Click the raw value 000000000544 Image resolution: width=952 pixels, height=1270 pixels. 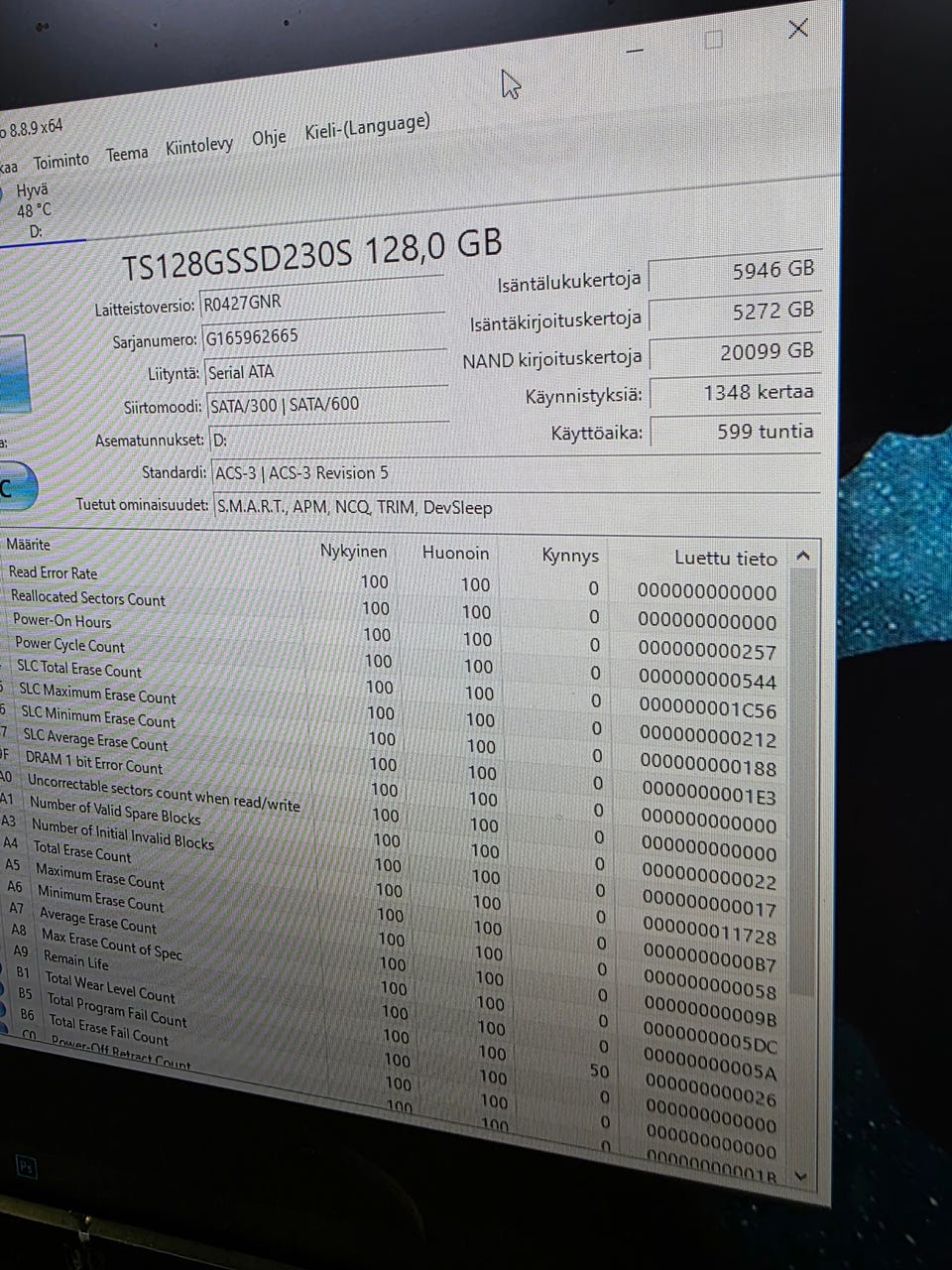708,681
